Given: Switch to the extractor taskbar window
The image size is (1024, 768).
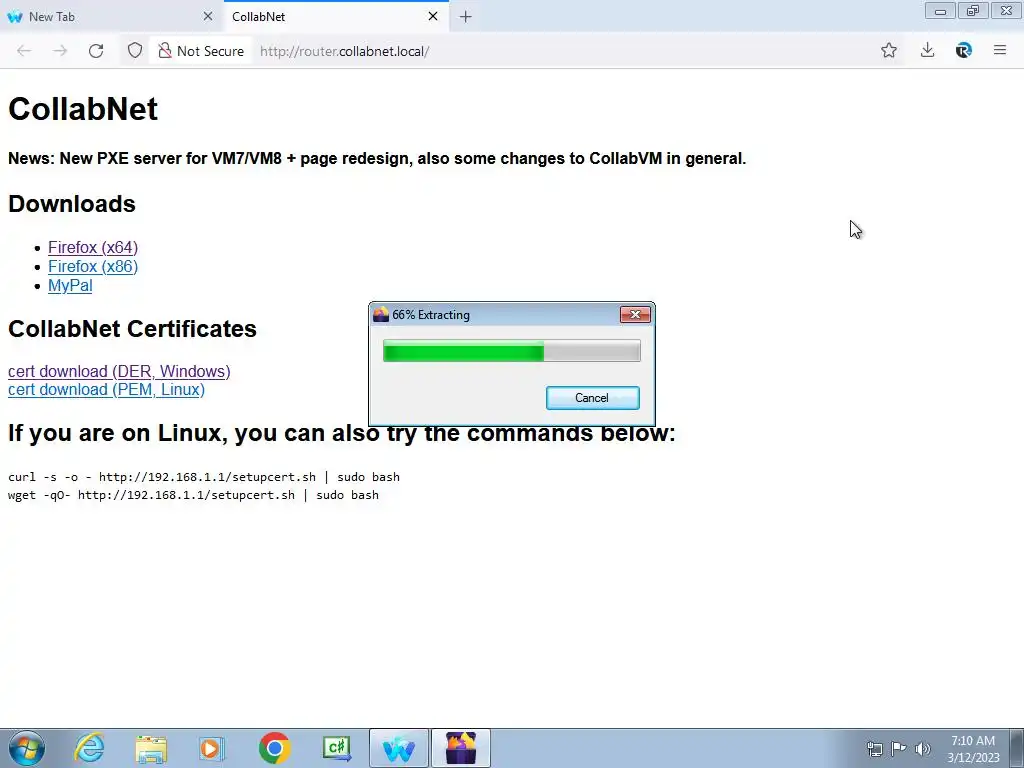Looking at the screenshot, I should [460, 748].
